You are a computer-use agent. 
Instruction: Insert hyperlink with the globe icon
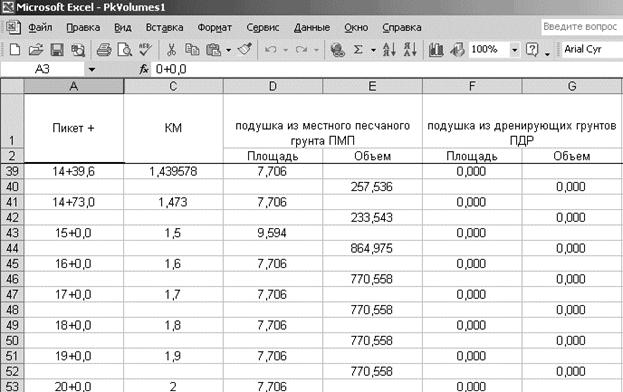pos(338,50)
